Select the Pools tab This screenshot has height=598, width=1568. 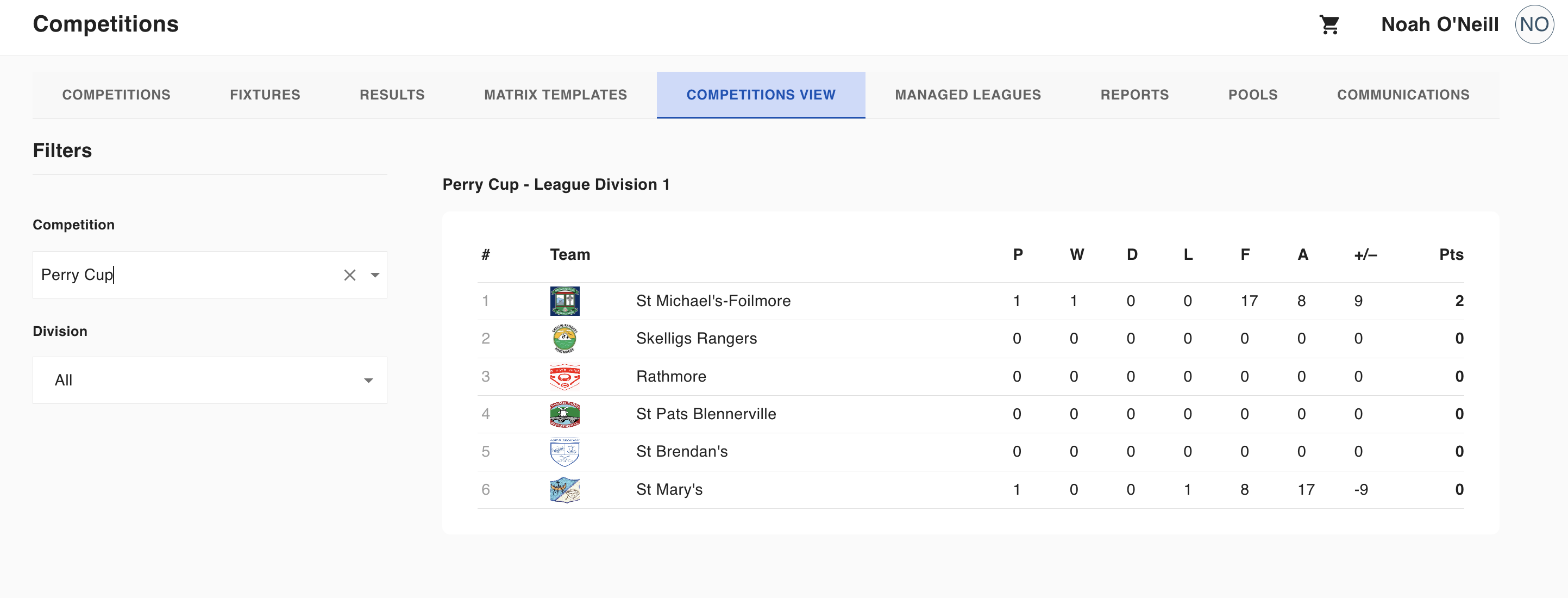(x=1253, y=95)
